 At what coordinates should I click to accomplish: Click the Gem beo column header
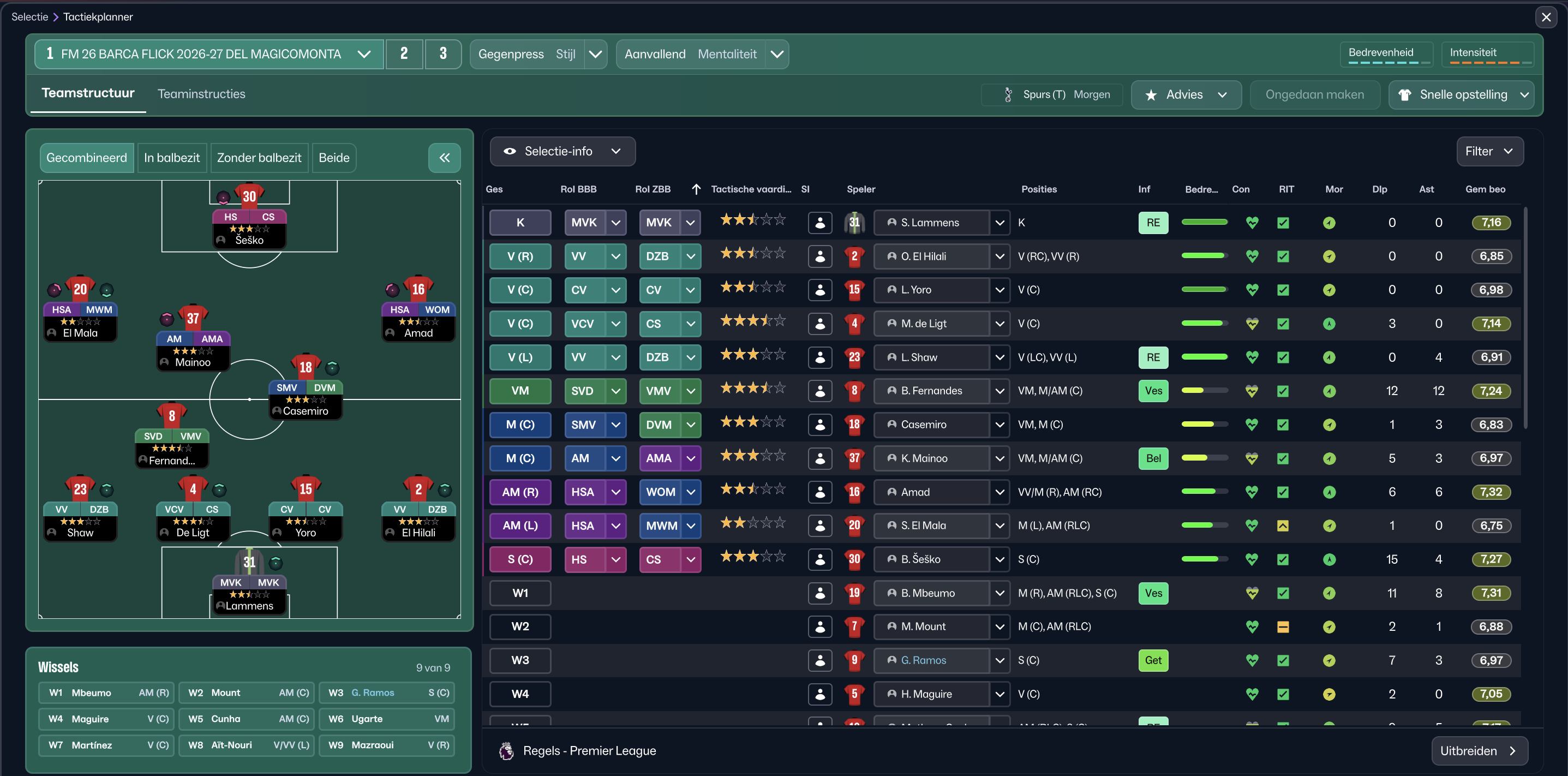[1485, 189]
